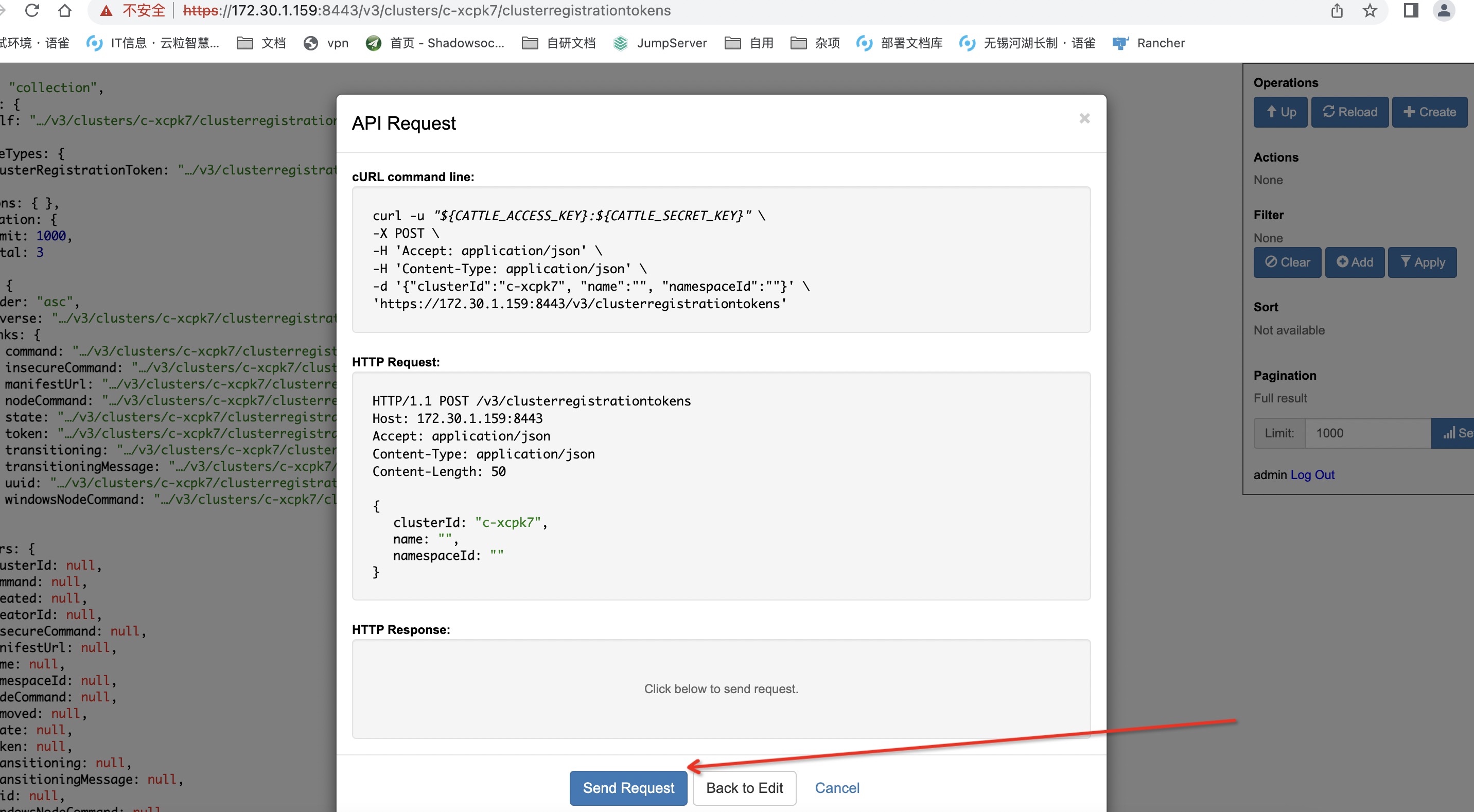Close the API Request dialog
The image size is (1474, 812).
[1084, 118]
